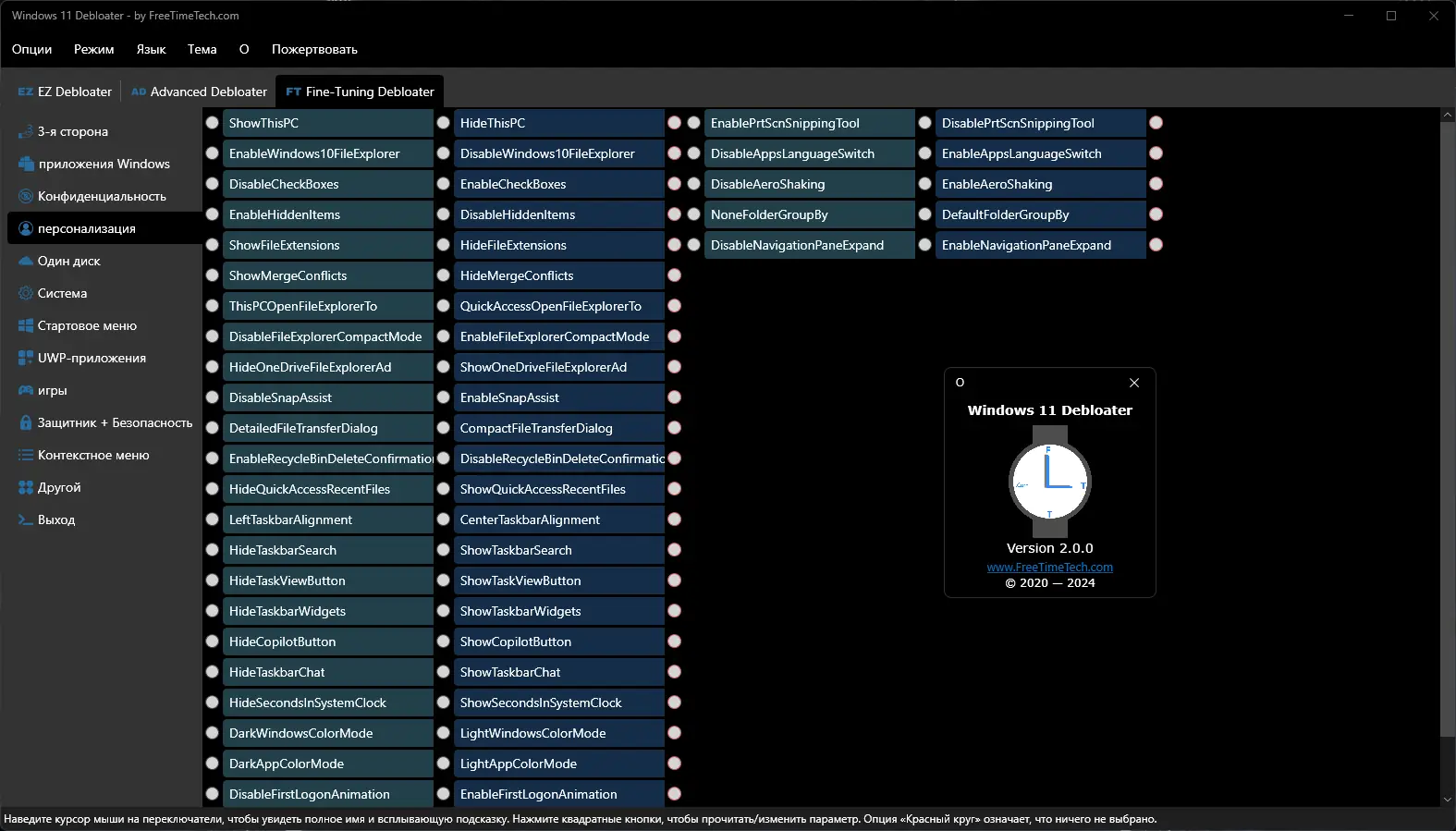The image size is (1456, 831).
Task: Click the clock logo in About popup
Action: [1050, 482]
